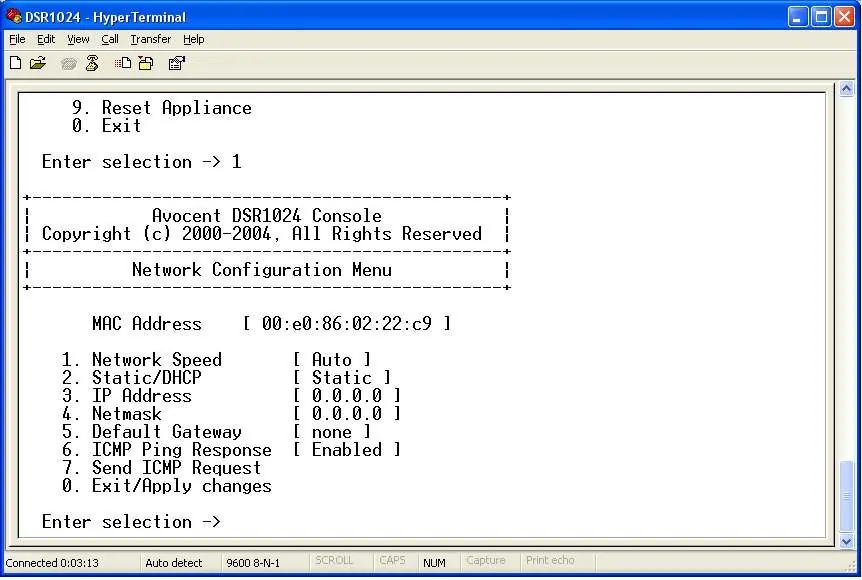Screen dimensions: 862x580
Task: Click the Send file toolbar icon
Action: pyautogui.click(x=123, y=63)
